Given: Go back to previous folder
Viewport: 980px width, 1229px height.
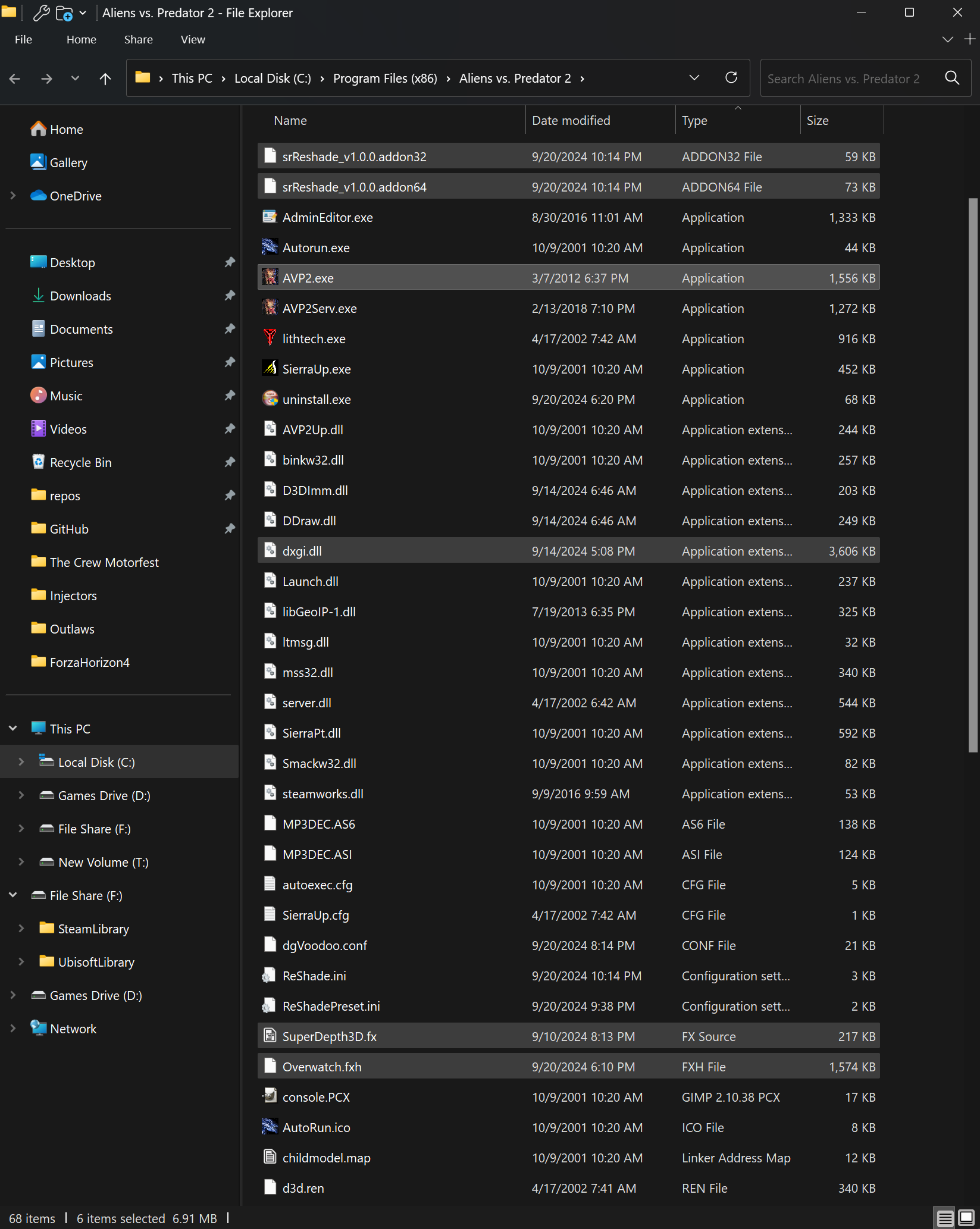Looking at the screenshot, I should [15, 79].
